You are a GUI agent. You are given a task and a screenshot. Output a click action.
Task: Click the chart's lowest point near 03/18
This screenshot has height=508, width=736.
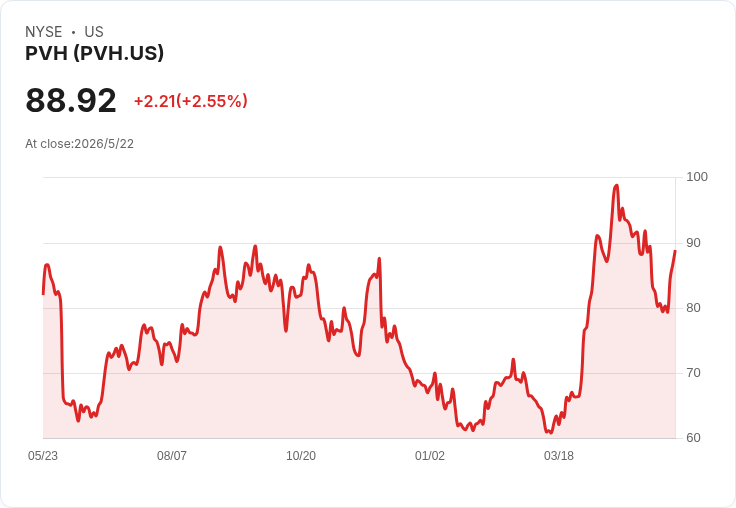[550, 432]
